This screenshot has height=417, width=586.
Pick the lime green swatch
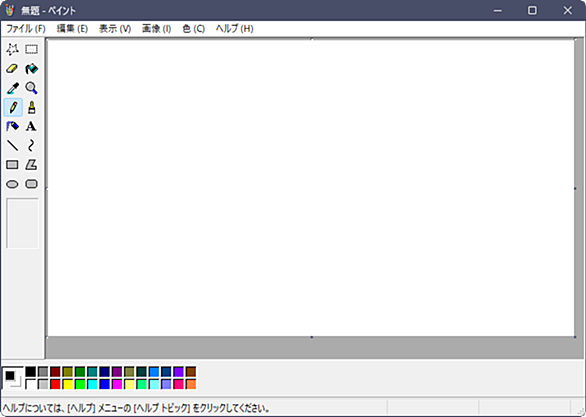80,384
